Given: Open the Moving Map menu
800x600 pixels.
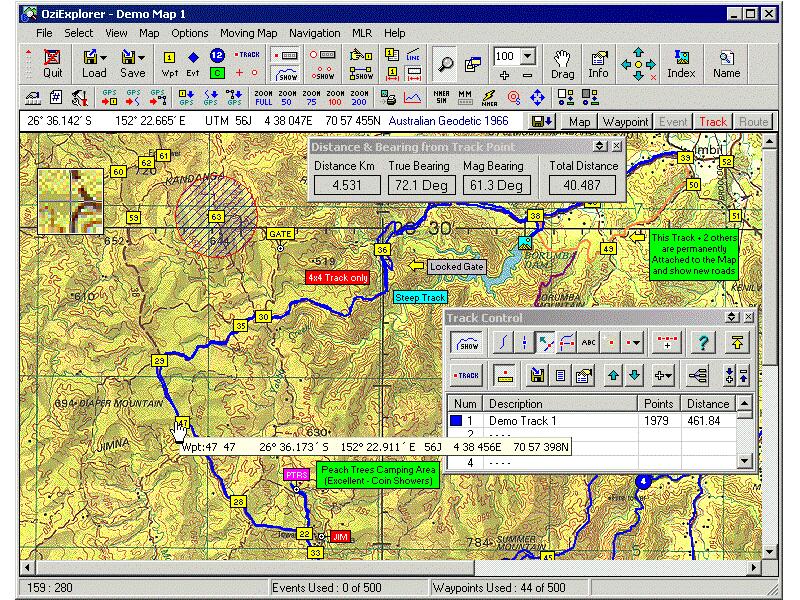Looking at the screenshot, I should coord(249,33).
